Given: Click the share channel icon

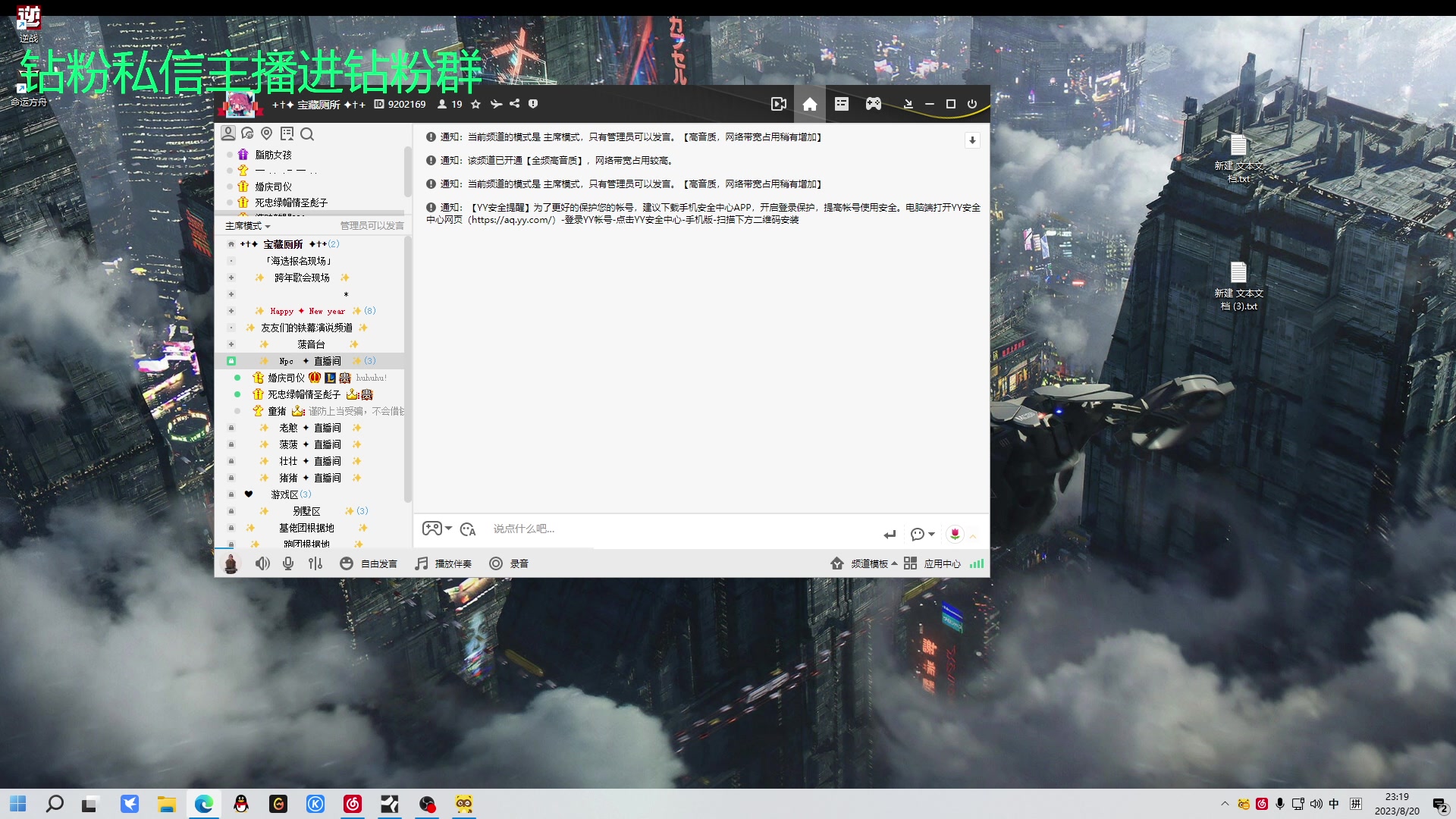Looking at the screenshot, I should 515,104.
